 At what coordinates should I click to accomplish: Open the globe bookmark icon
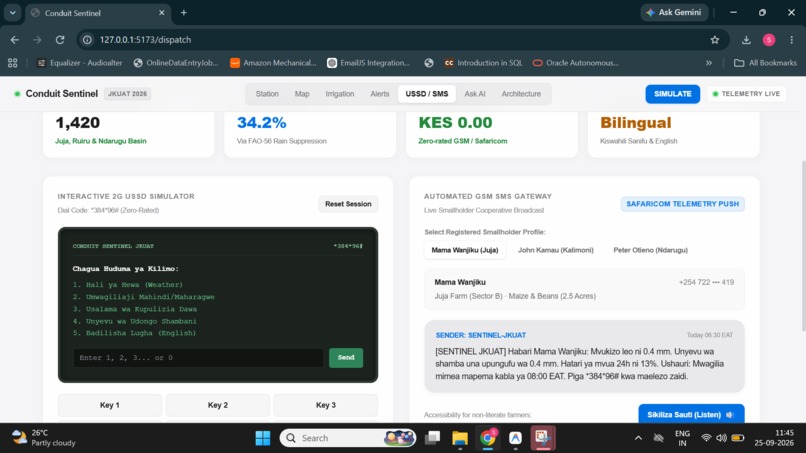point(429,63)
